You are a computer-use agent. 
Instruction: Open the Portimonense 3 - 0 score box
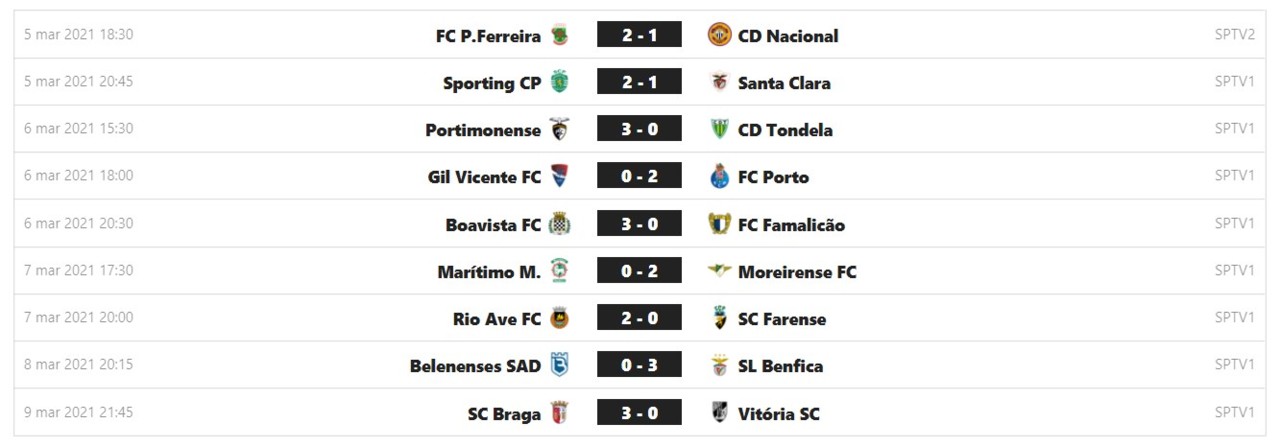639,130
